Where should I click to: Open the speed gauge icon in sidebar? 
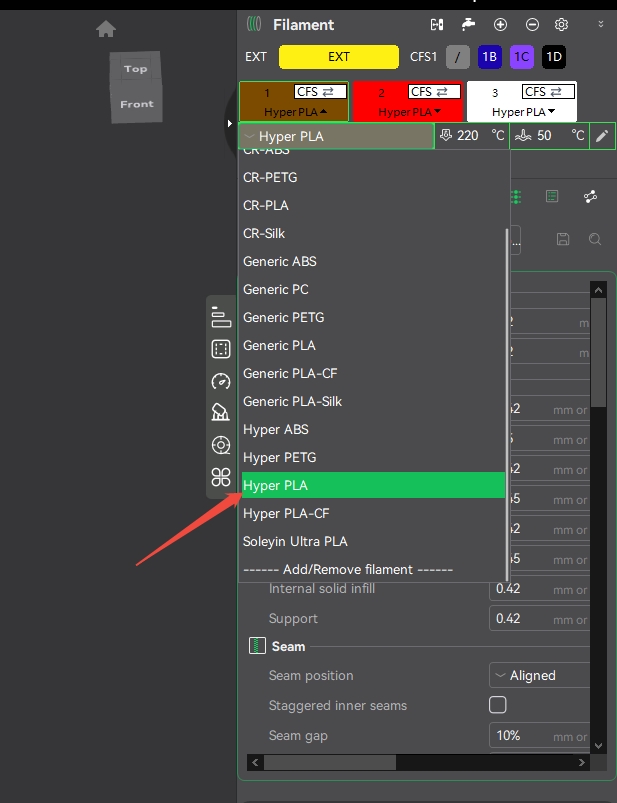click(x=221, y=381)
